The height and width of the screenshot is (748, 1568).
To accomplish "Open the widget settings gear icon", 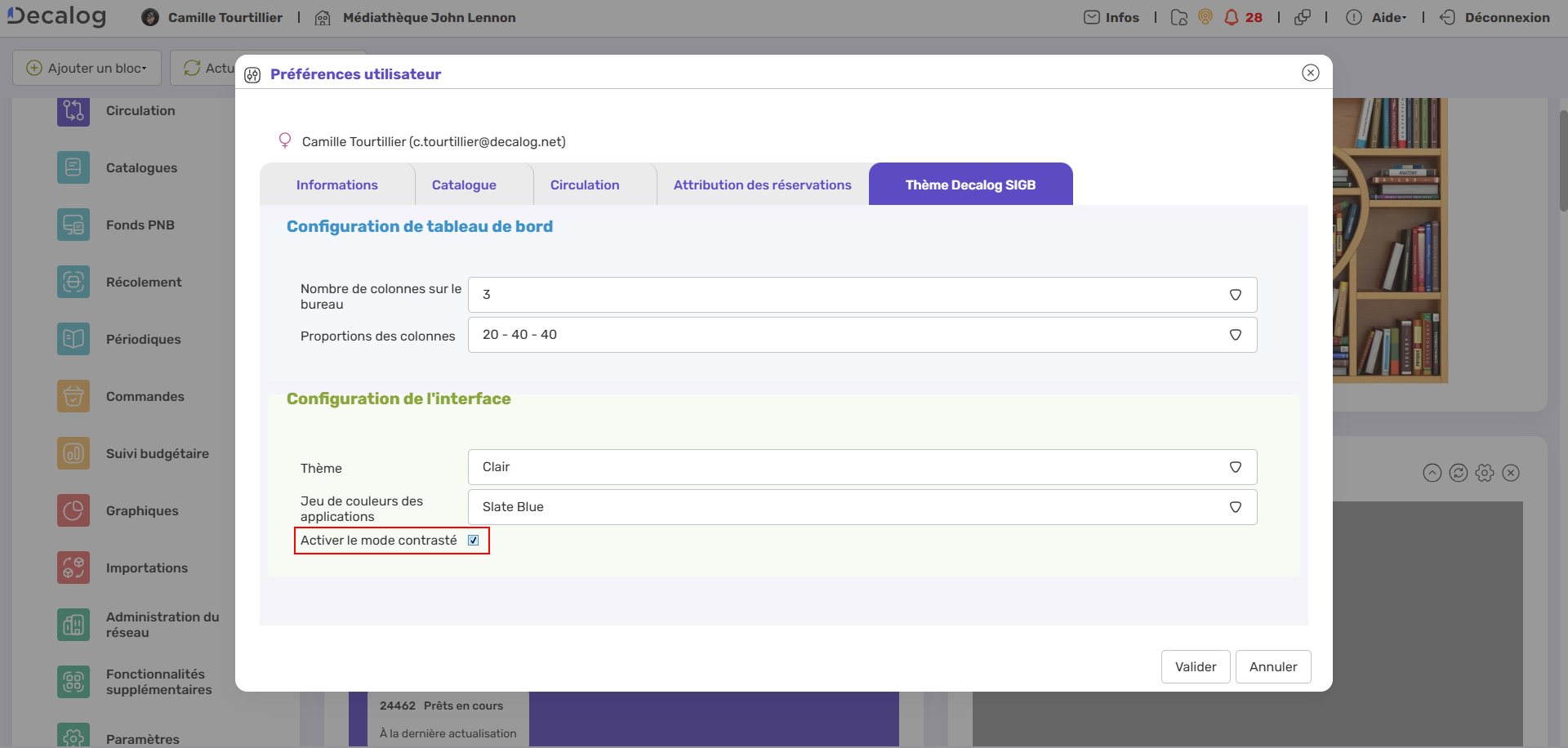I will click(1485, 473).
